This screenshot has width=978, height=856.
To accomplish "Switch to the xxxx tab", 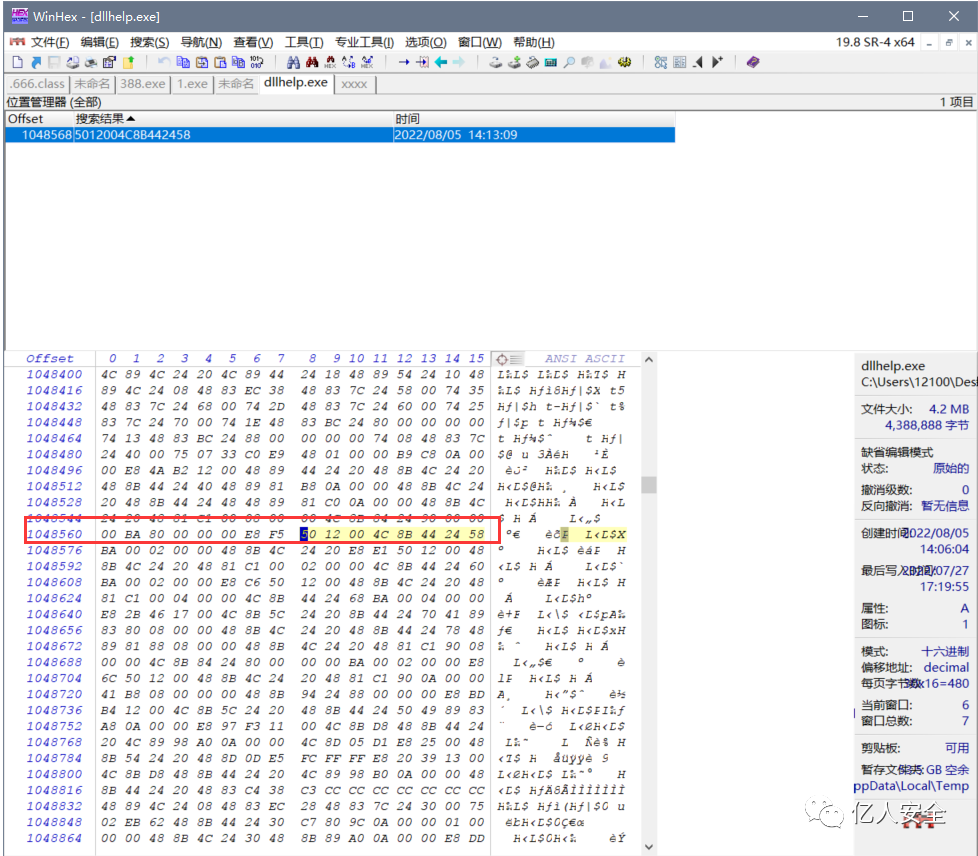I will click(x=354, y=84).
